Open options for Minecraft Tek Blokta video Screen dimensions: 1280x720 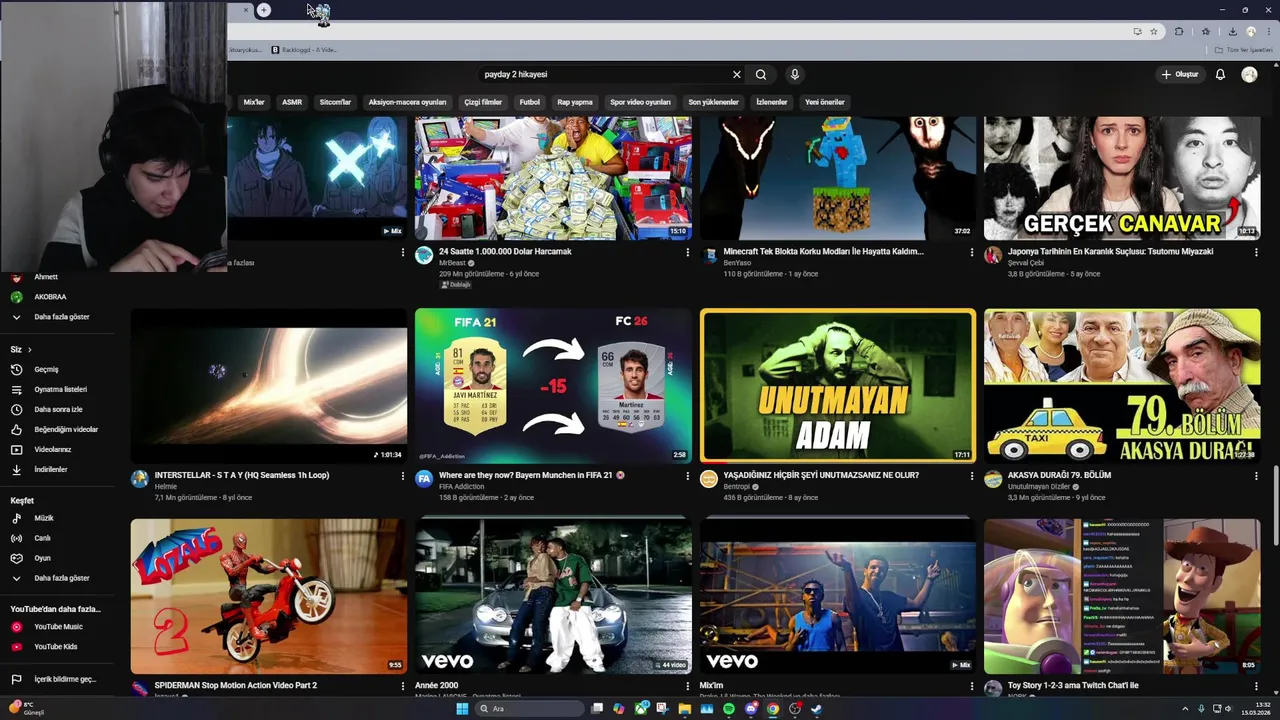click(x=971, y=253)
